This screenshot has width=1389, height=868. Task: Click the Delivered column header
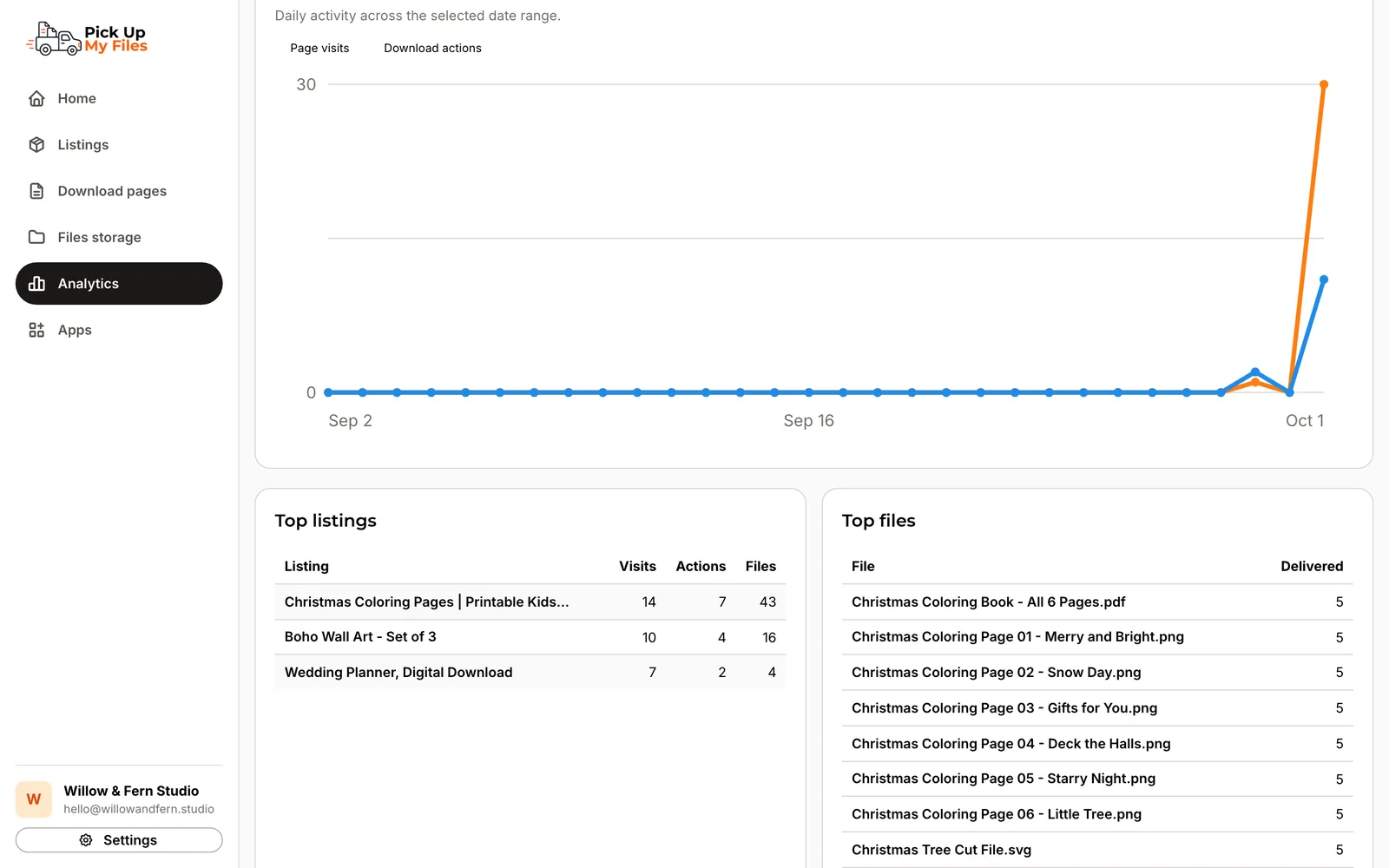[x=1312, y=567]
